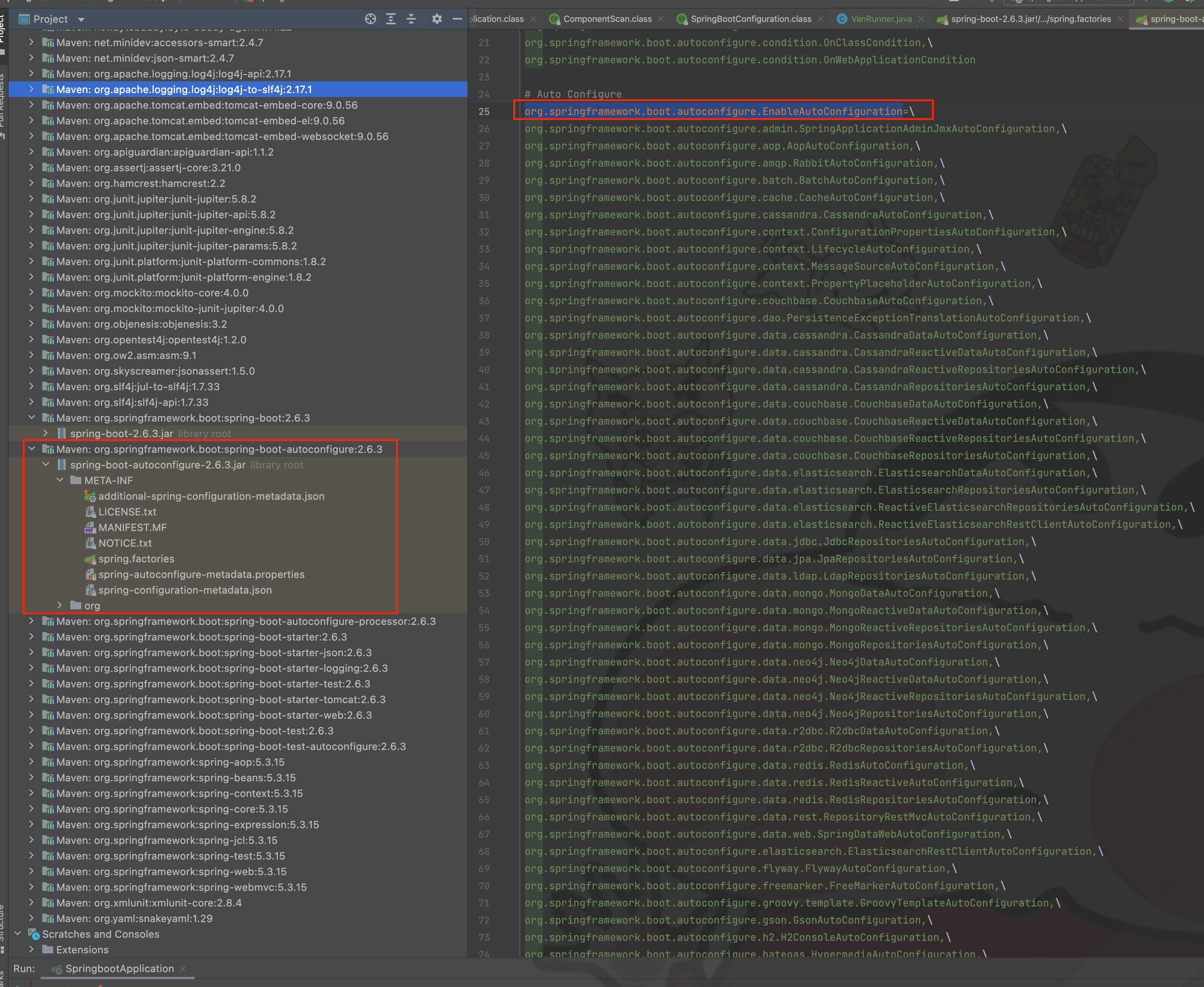Expand the org folder under autoconfigure jar

(60, 605)
